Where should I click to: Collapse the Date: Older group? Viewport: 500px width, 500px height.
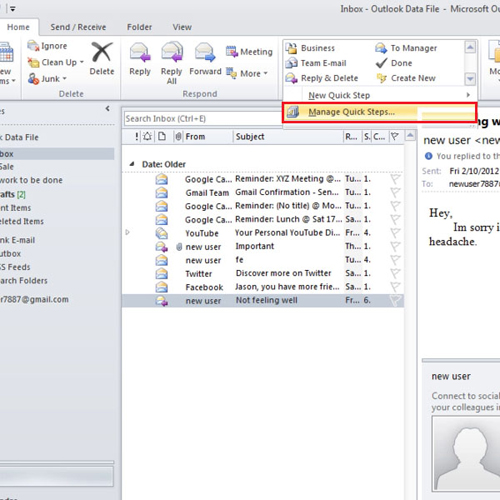[x=132, y=164]
